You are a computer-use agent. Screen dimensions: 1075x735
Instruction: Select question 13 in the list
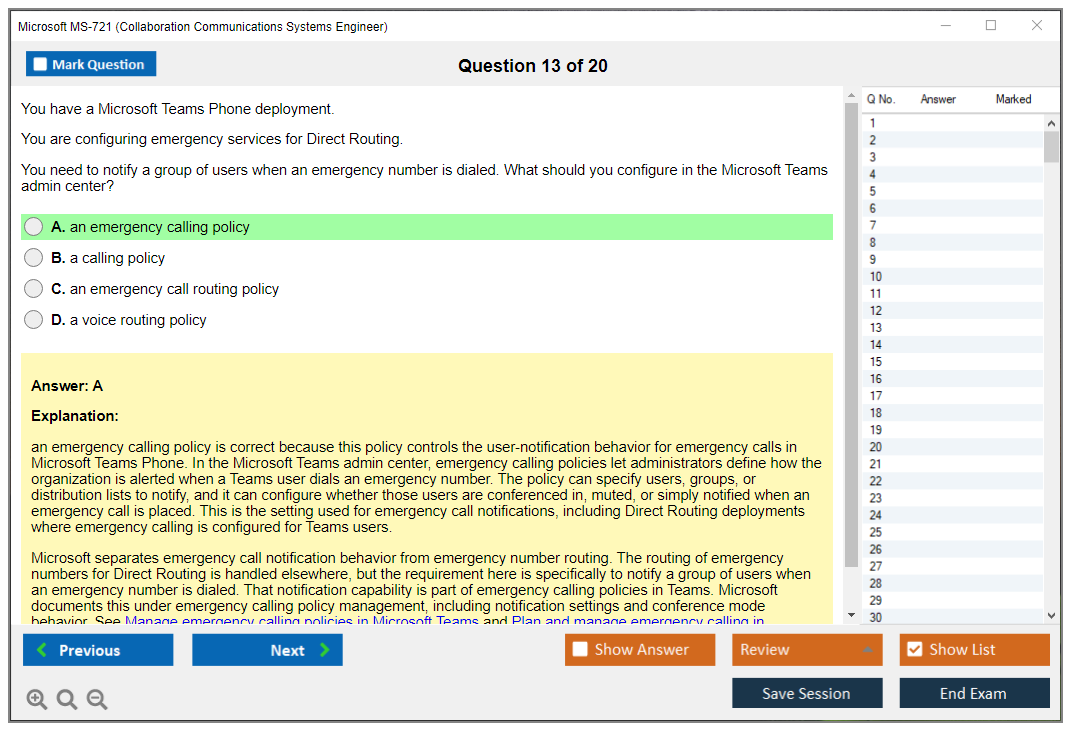[953, 328]
